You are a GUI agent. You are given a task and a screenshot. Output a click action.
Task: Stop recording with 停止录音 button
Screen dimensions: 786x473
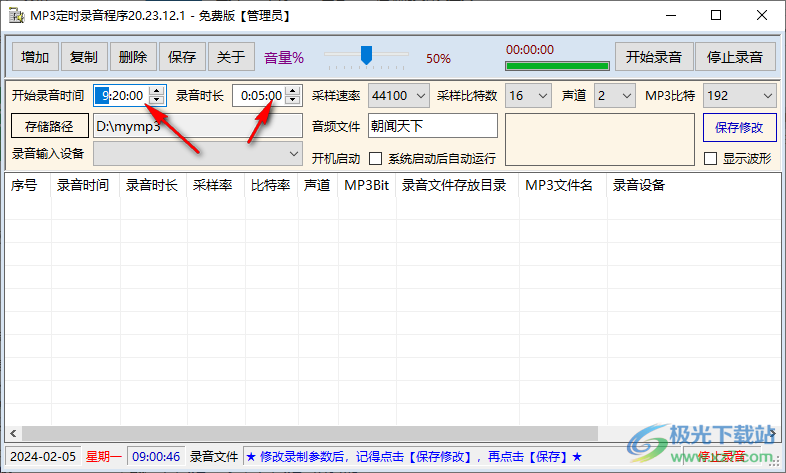734,57
